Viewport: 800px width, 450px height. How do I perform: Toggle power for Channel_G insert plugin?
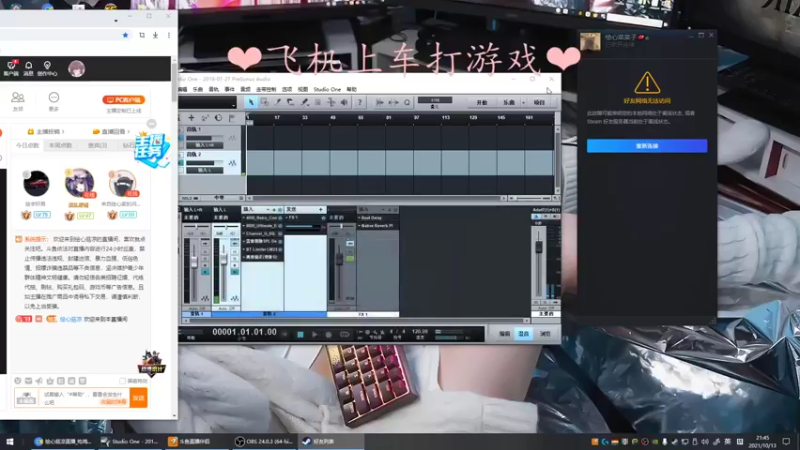pos(280,234)
